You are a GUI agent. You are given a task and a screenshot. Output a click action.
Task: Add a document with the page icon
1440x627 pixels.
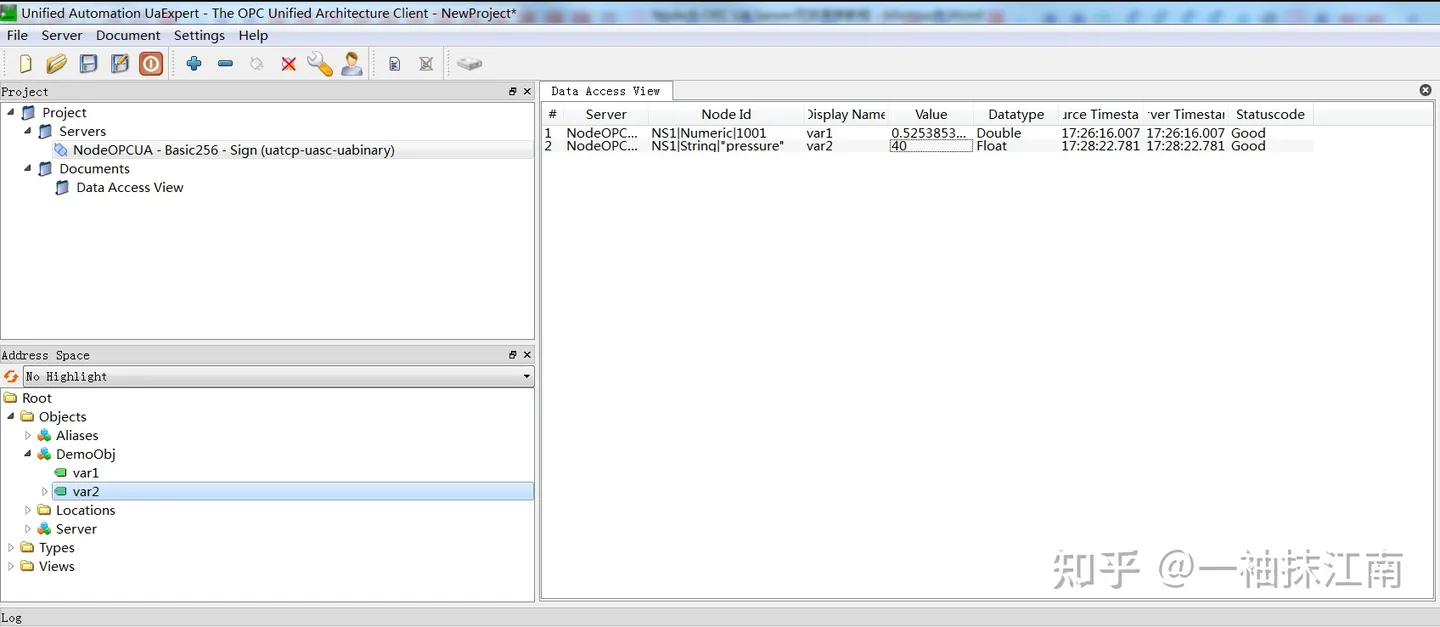pyautogui.click(x=395, y=64)
